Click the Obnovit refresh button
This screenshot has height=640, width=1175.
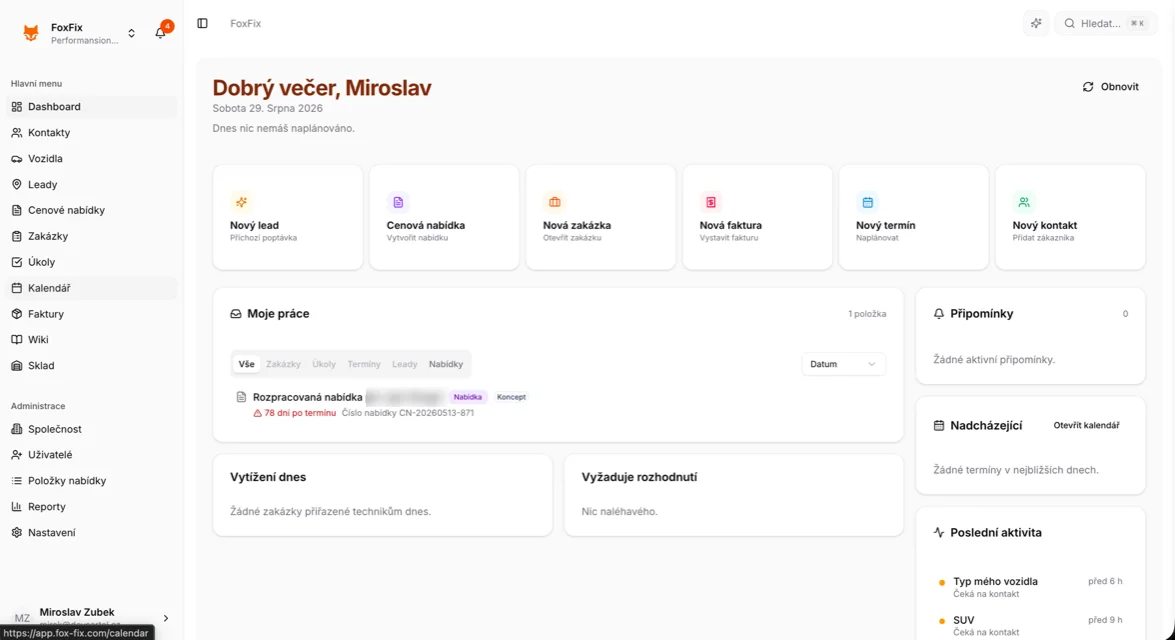[x=1111, y=87]
